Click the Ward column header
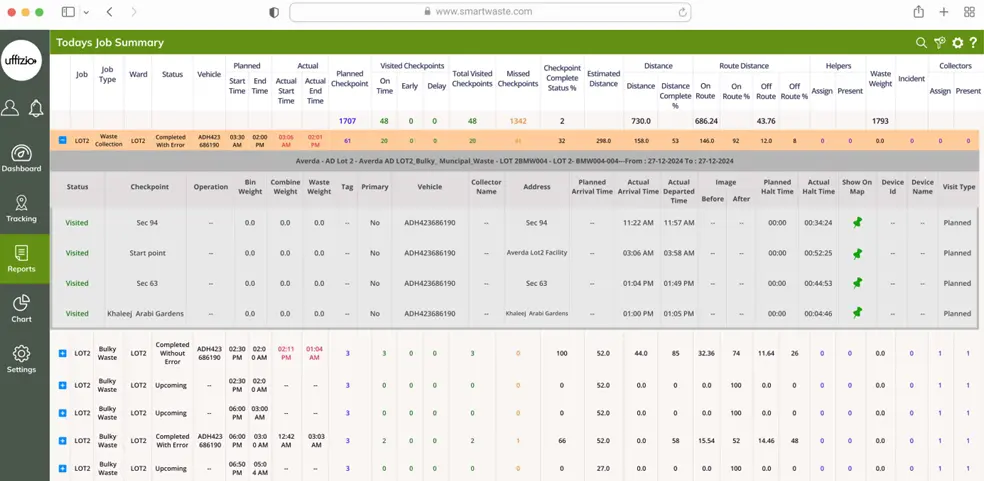The height and width of the screenshot is (481, 984). 138,74
